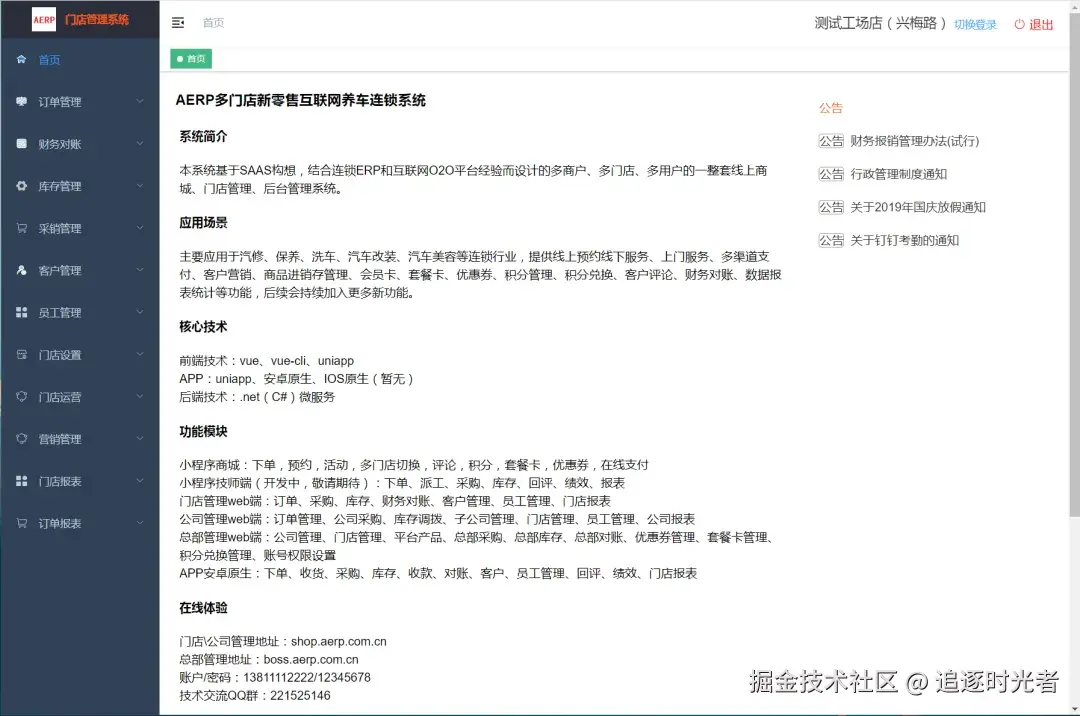Click the store name 测试工场店（兴梅路）
1080x716 pixels.
[880, 23]
